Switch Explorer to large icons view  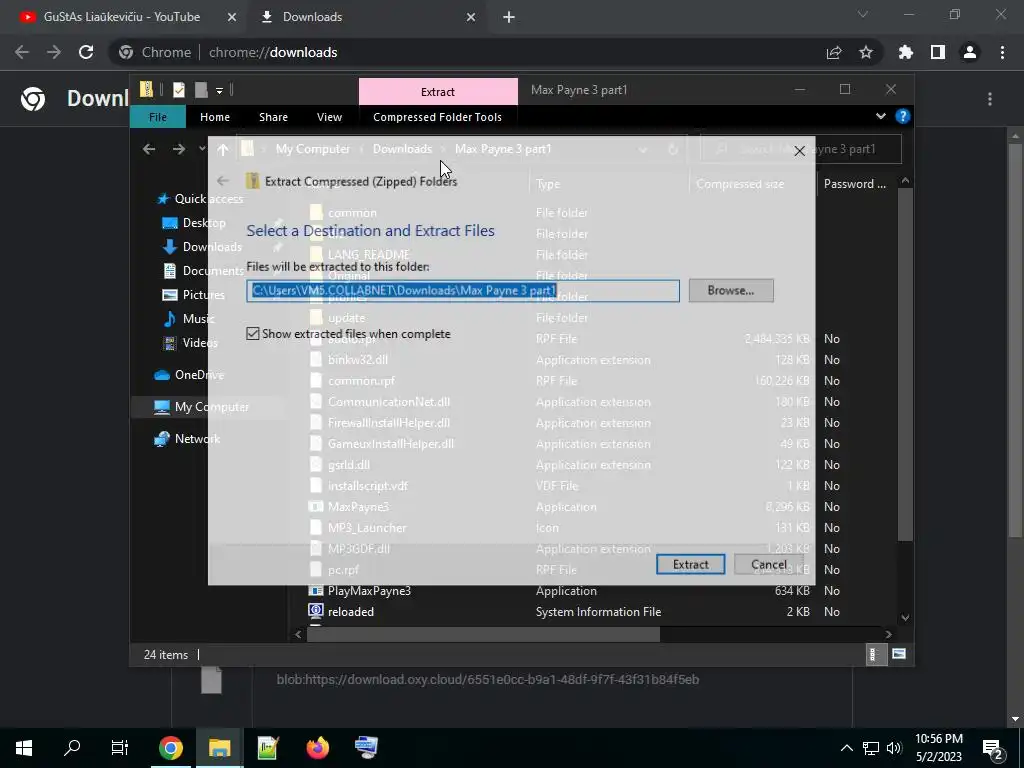click(x=899, y=654)
